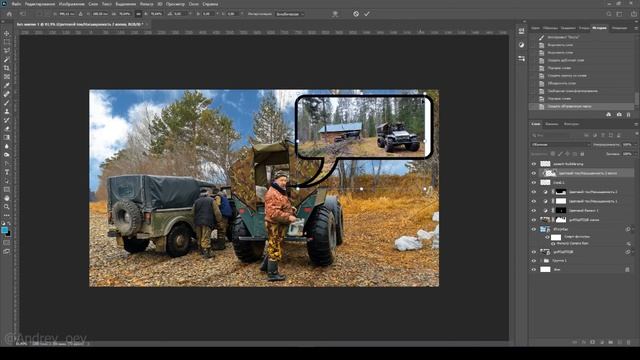
Task: Select the Hand tool
Action: 7,198
